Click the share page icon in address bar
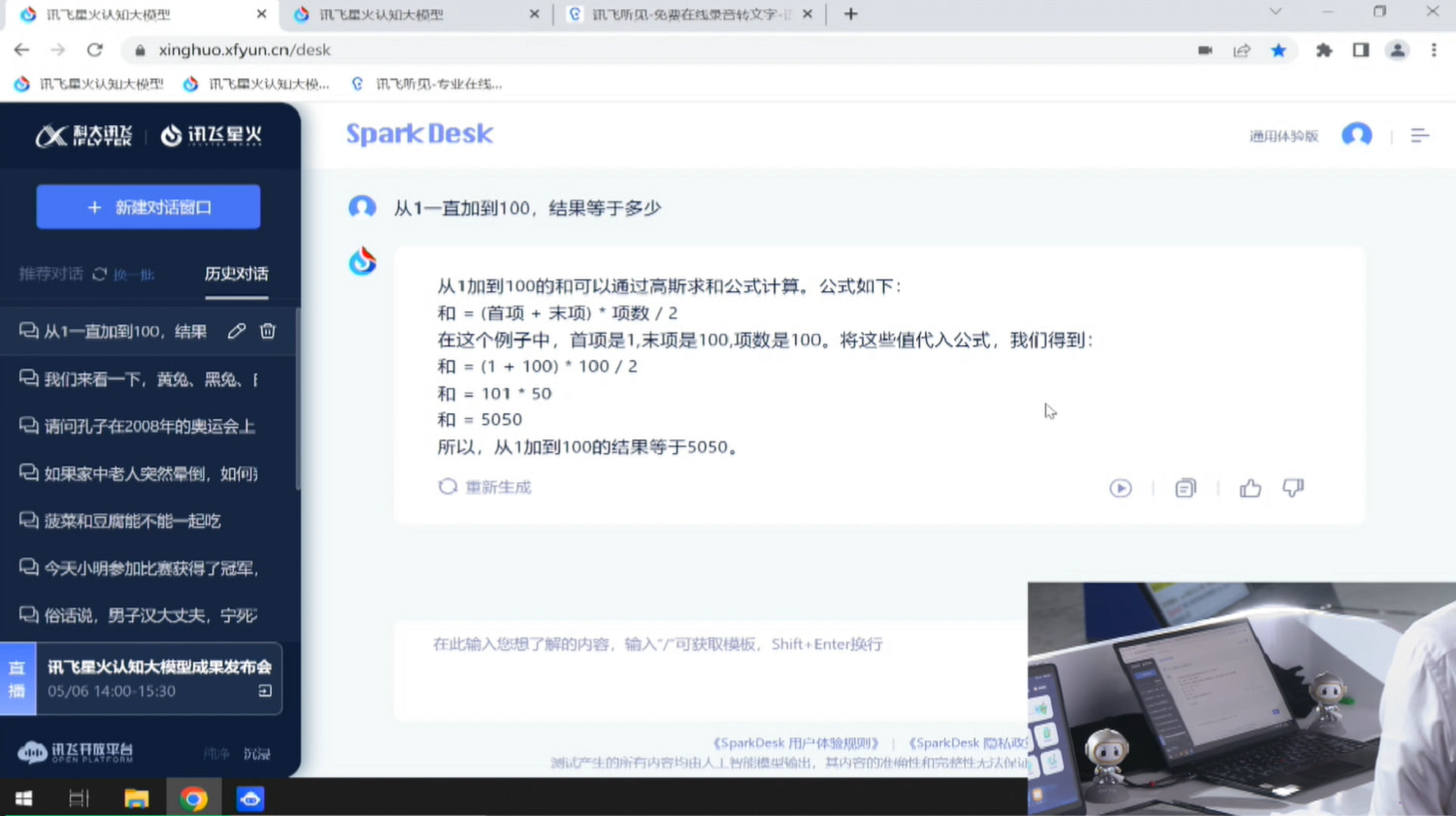Viewport: 1456px width, 816px height. coord(1241,49)
